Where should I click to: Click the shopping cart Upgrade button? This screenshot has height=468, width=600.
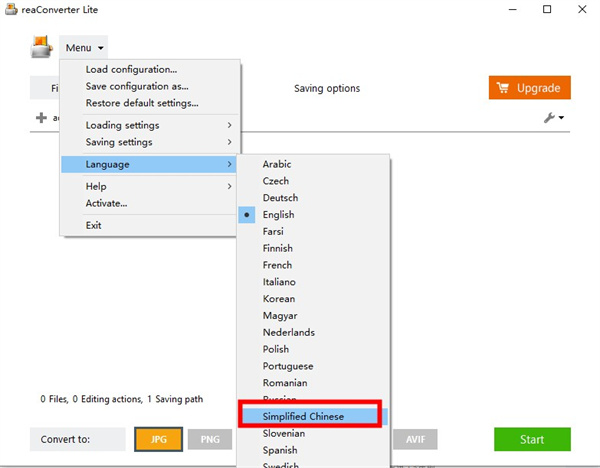(530, 88)
